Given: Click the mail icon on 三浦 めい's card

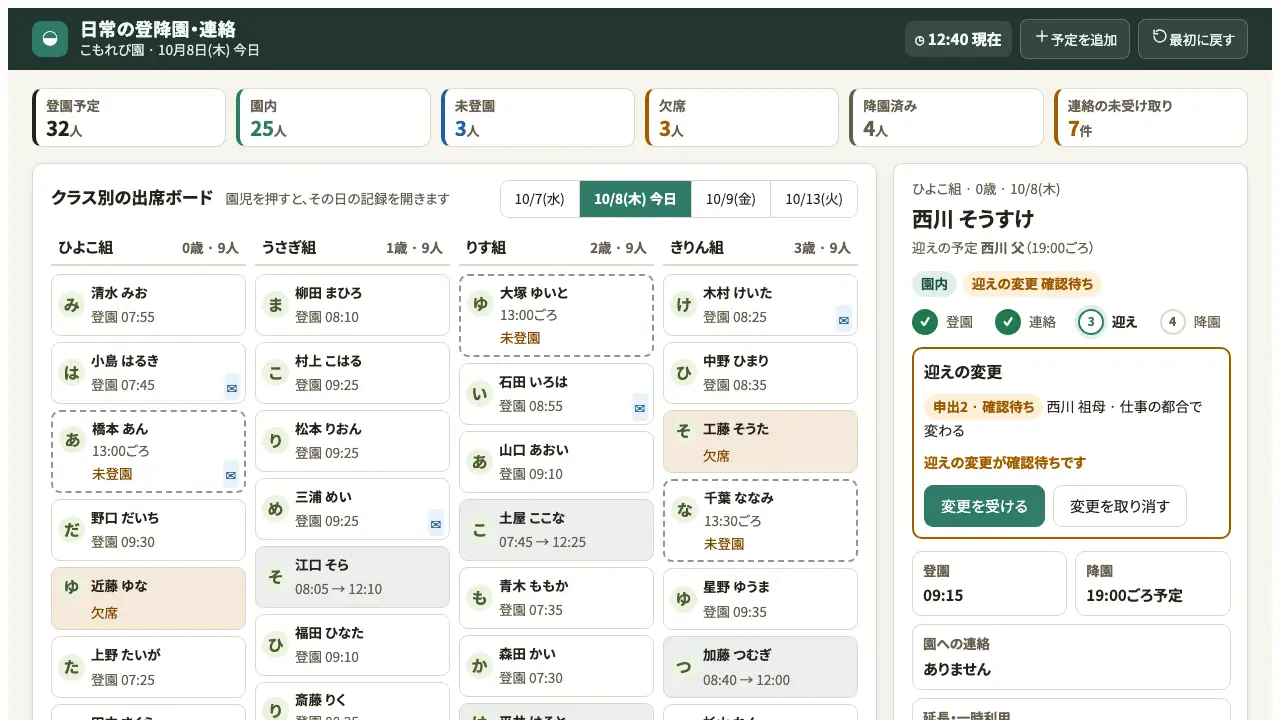Looking at the screenshot, I should pyautogui.click(x=436, y=523).
